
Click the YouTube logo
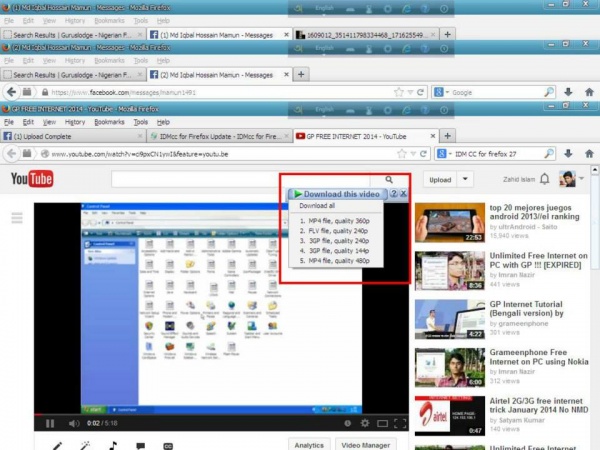point(32,179)
